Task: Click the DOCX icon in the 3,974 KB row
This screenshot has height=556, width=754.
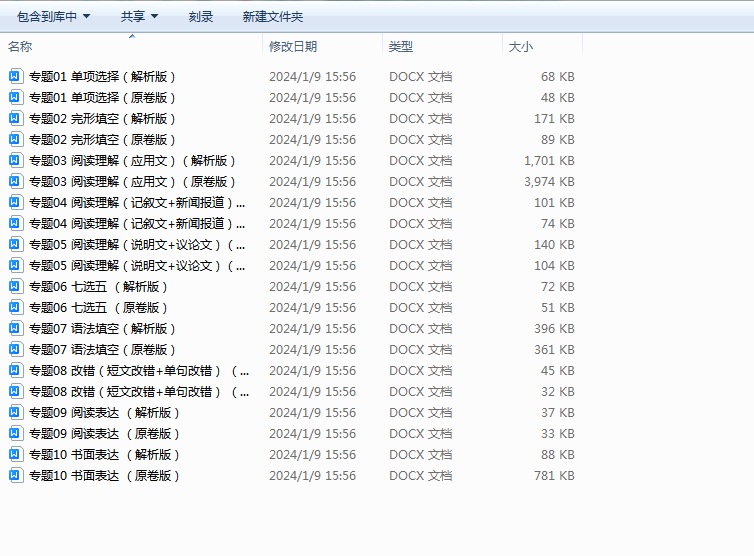Action: point(15,181)
